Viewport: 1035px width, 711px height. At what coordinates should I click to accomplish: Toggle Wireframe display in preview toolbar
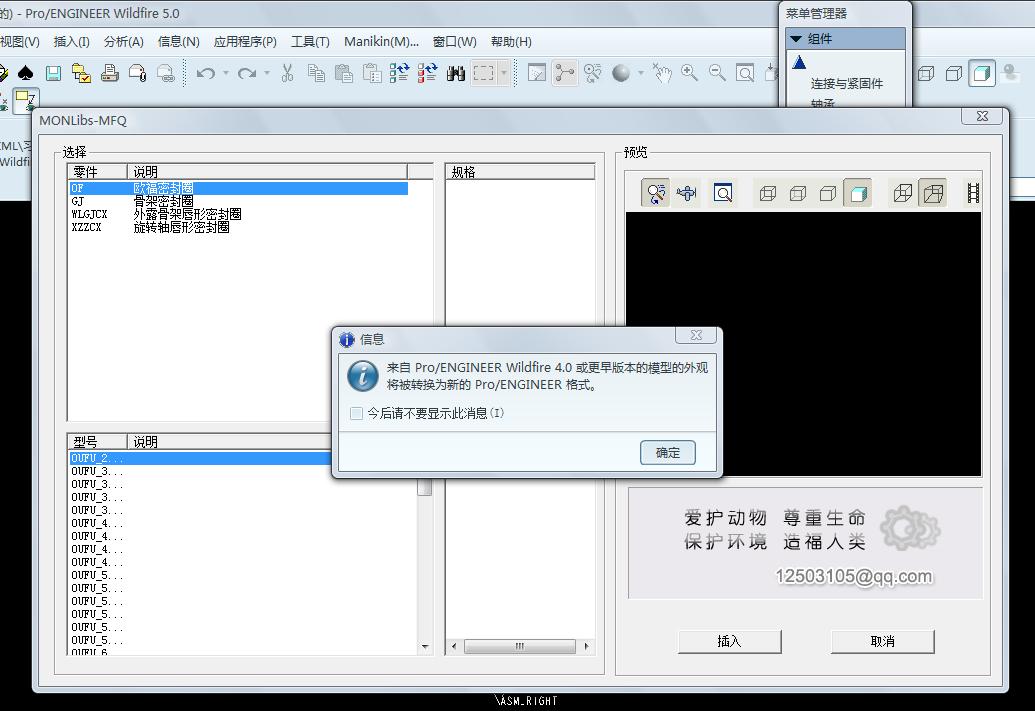pos(768,193)
